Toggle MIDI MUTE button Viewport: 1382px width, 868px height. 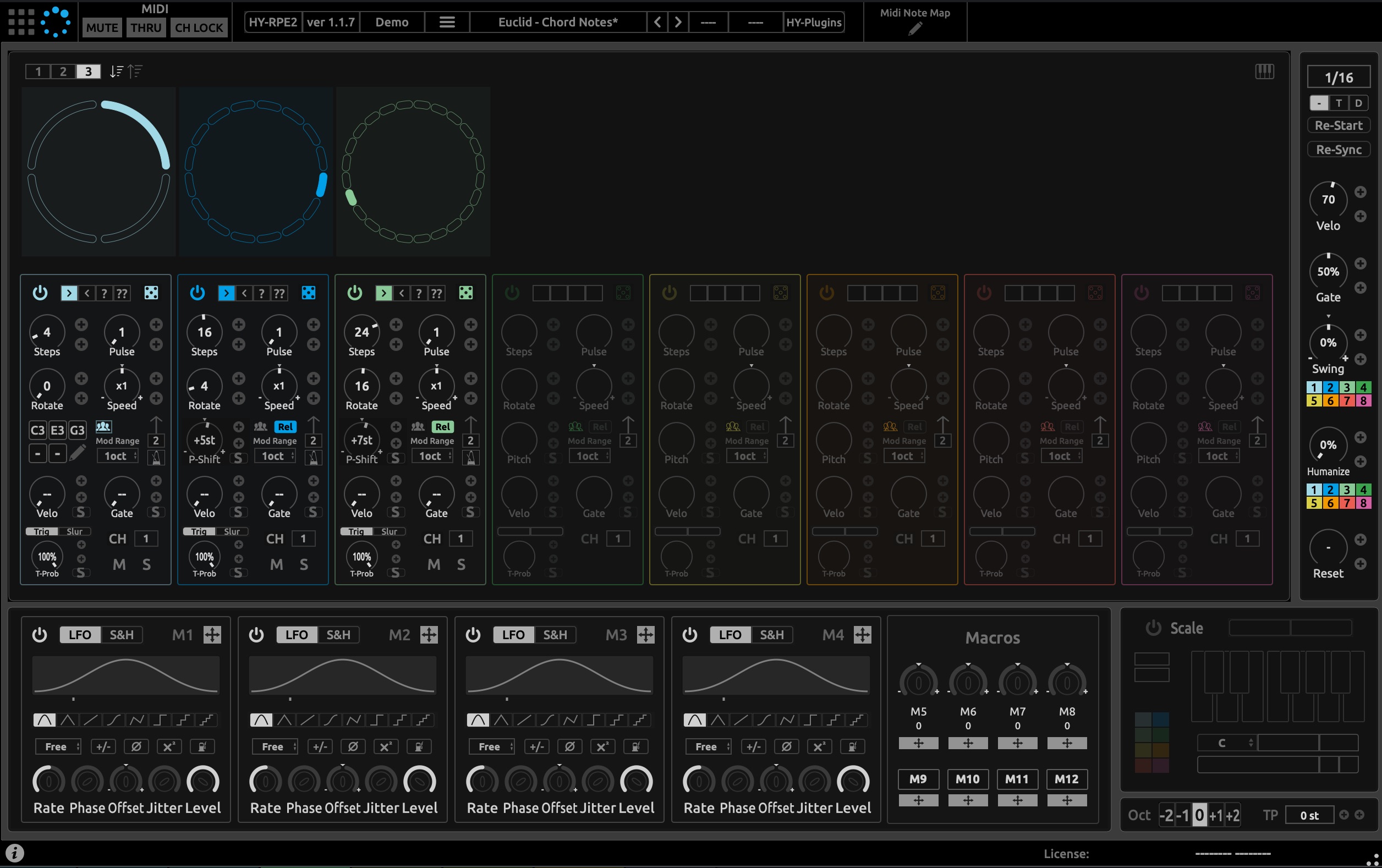(x=102, y=28)
